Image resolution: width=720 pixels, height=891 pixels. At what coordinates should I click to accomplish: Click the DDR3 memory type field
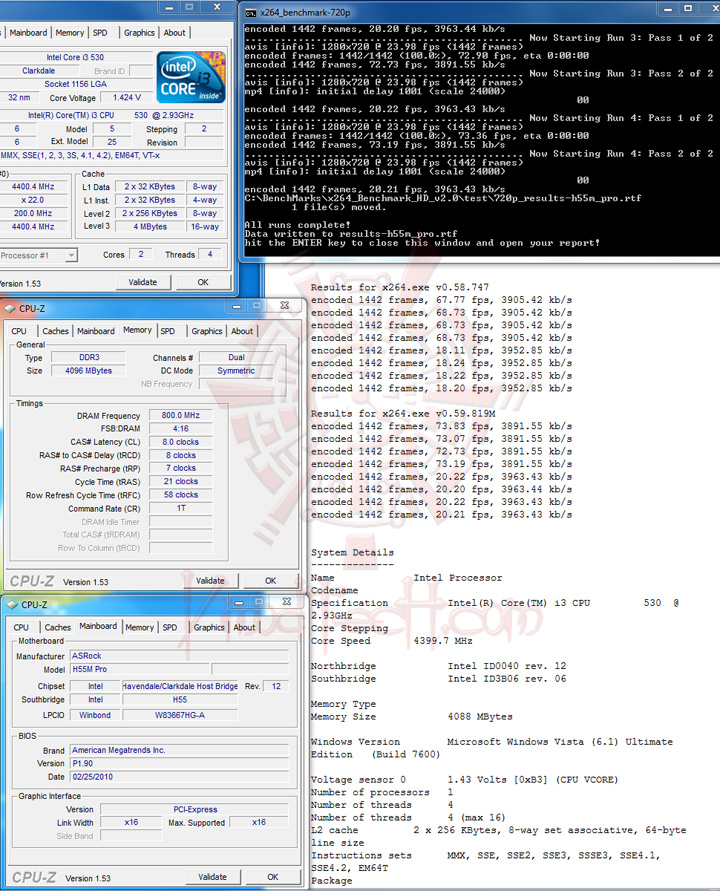[x=89, y=357]
